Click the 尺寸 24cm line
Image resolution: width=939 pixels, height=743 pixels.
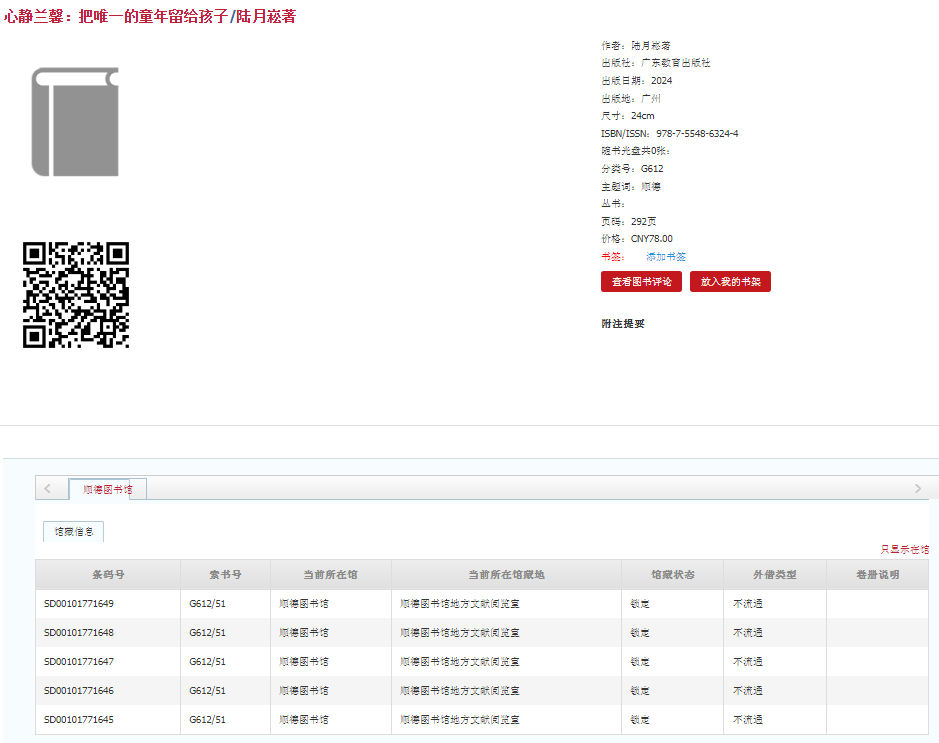[628, 116]
